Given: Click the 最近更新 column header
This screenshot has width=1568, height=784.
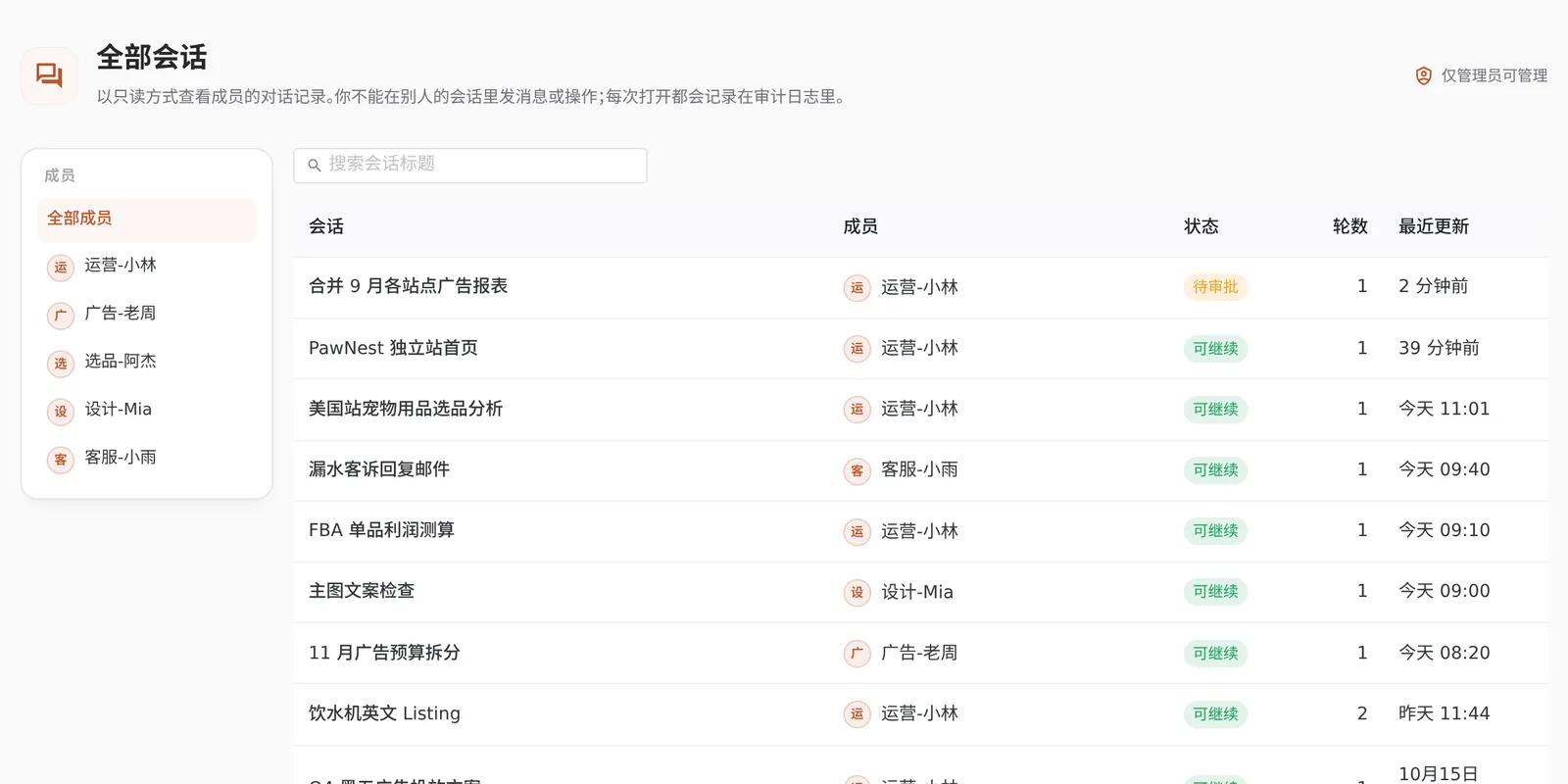Looking at the screenshot, I should pos(1434,226).
